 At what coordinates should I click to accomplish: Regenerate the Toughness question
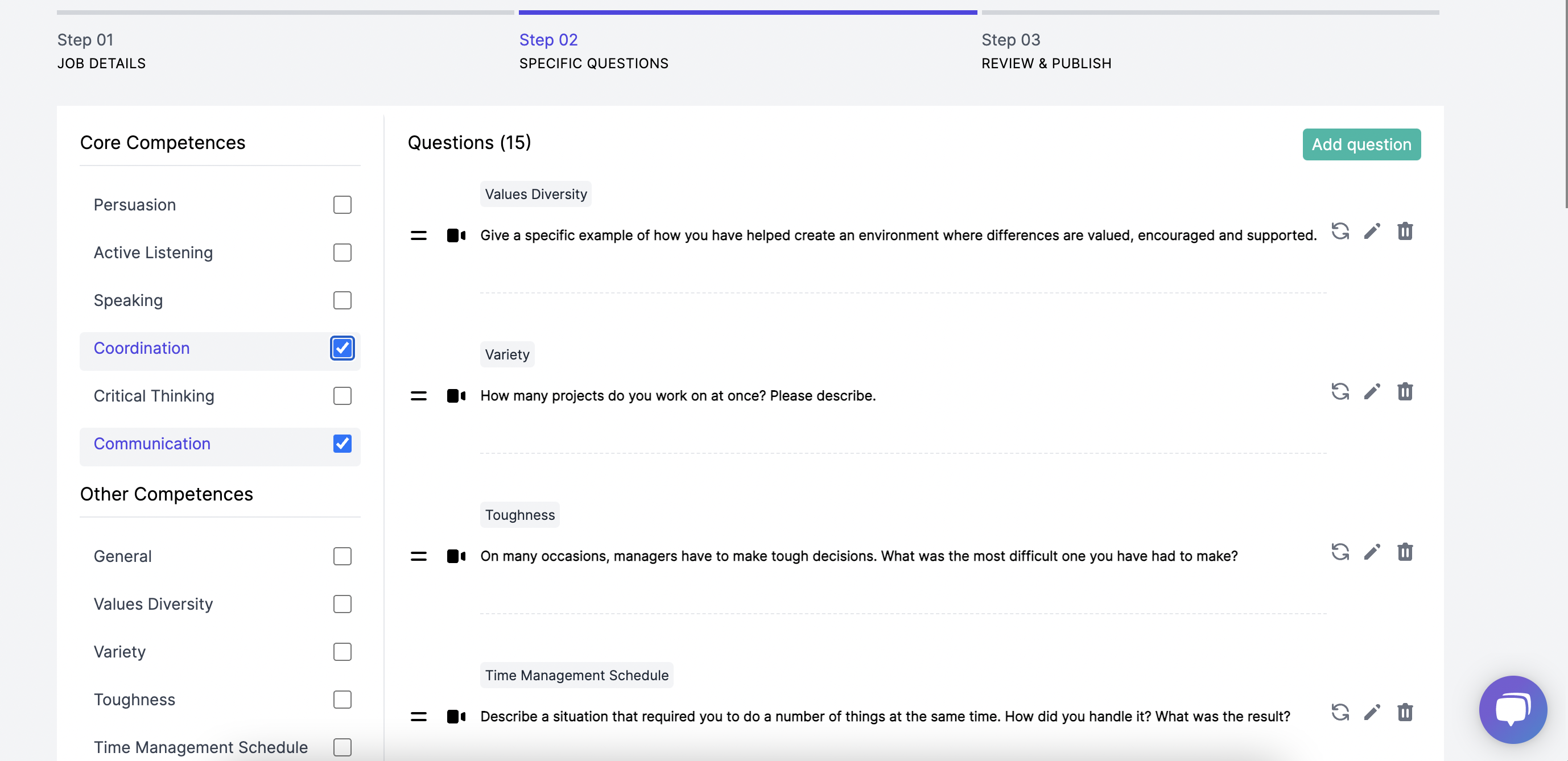(x=1340, y=552)
